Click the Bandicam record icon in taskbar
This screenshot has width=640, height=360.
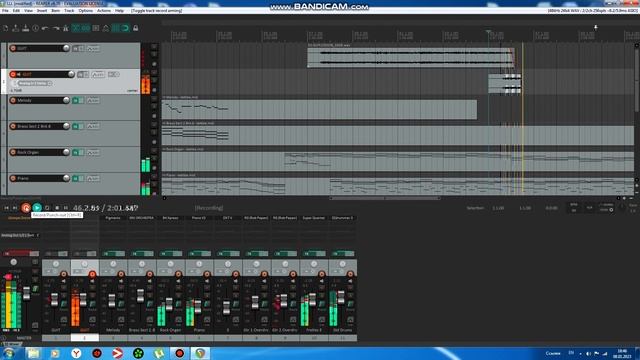point(180,353)
